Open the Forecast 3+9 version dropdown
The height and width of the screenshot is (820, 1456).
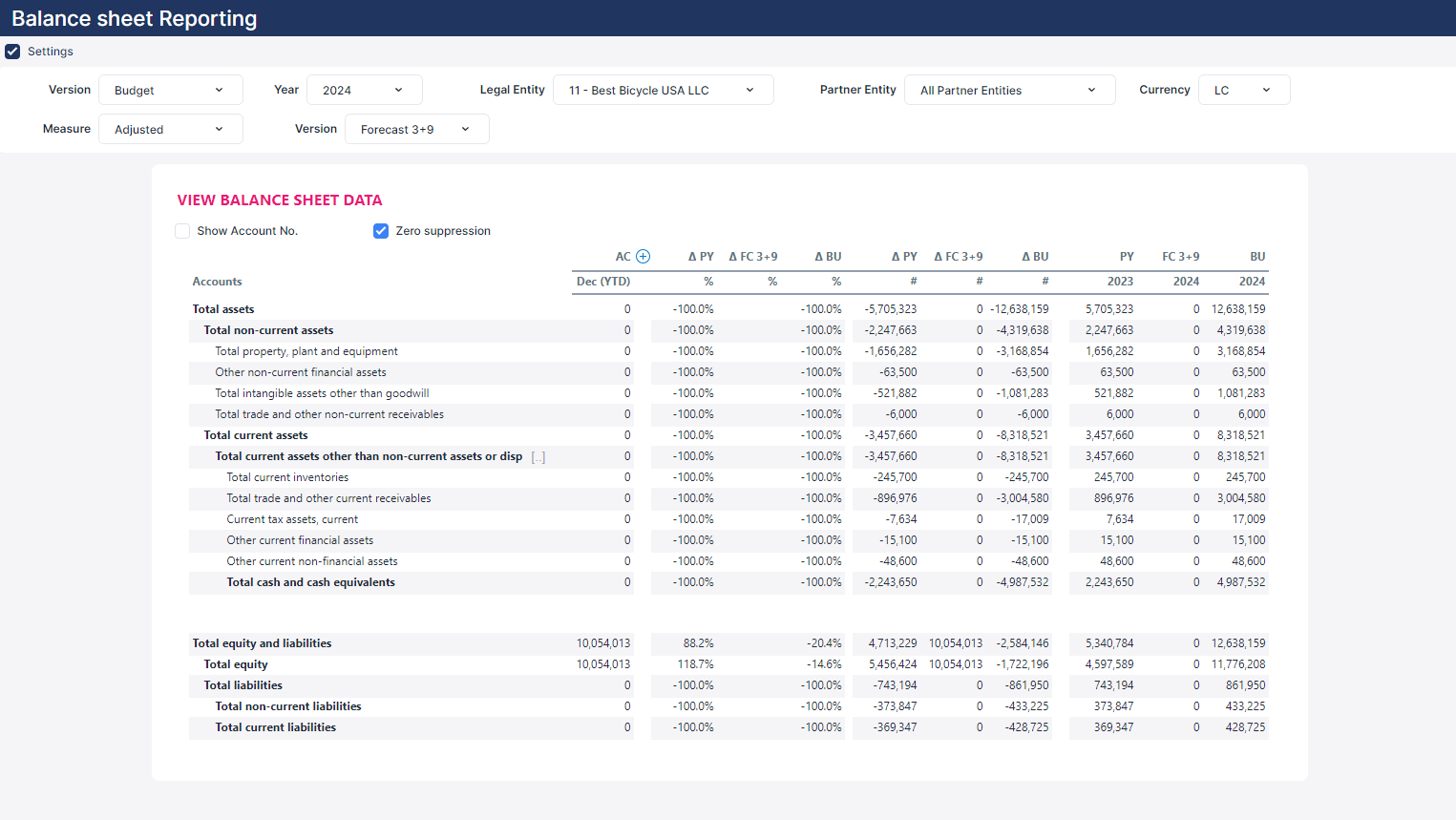pyautogui.click(x=416, y=129)
